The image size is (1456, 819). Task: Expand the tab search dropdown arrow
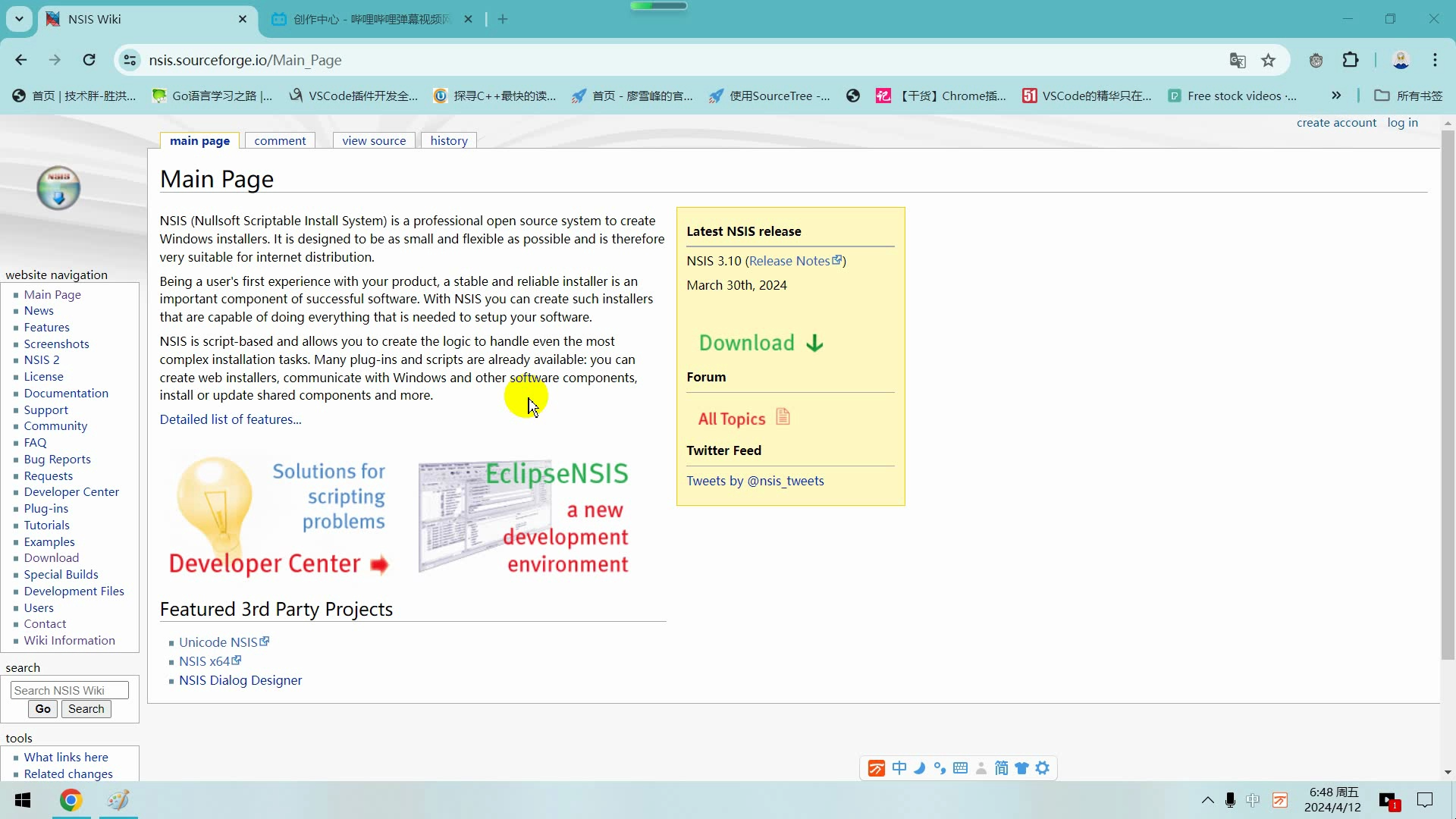point(19,19)
